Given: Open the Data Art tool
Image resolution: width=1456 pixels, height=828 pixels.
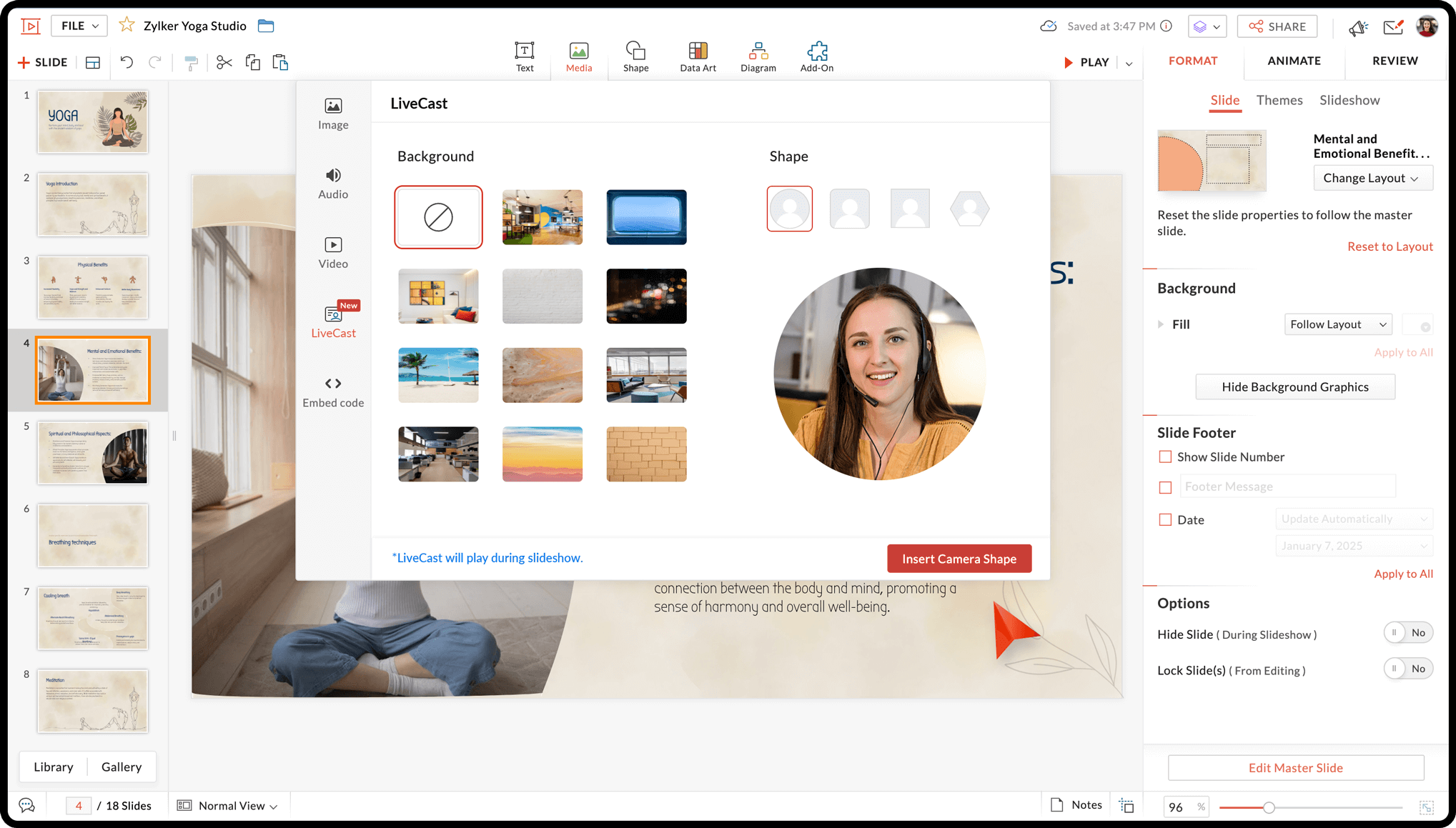Looking at the screenshot, I should pos(698,56).
